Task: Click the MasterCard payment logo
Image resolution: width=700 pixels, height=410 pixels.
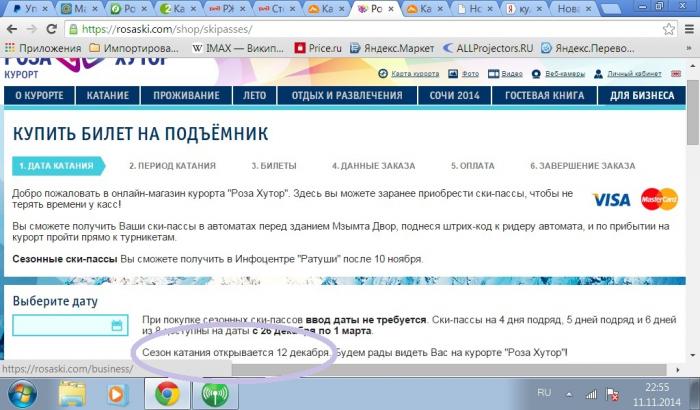Action: click(659, 199)
